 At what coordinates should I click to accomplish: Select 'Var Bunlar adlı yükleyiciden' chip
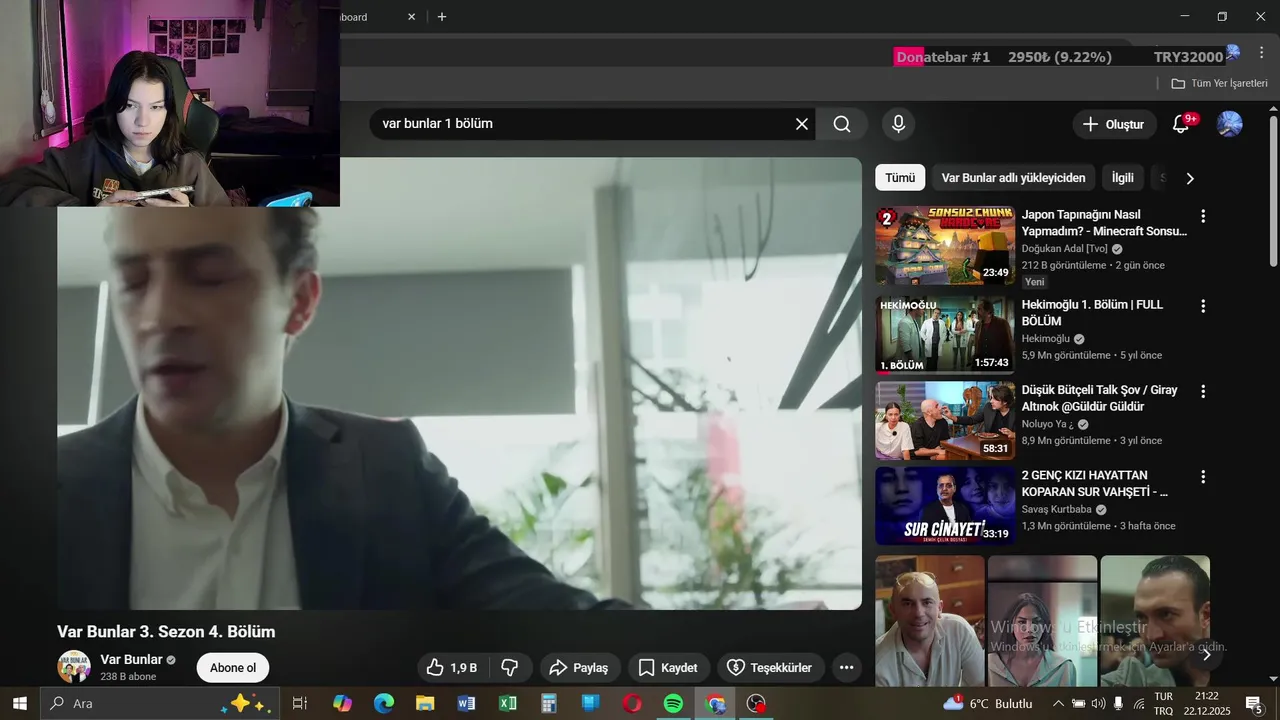pos(1013,178)
